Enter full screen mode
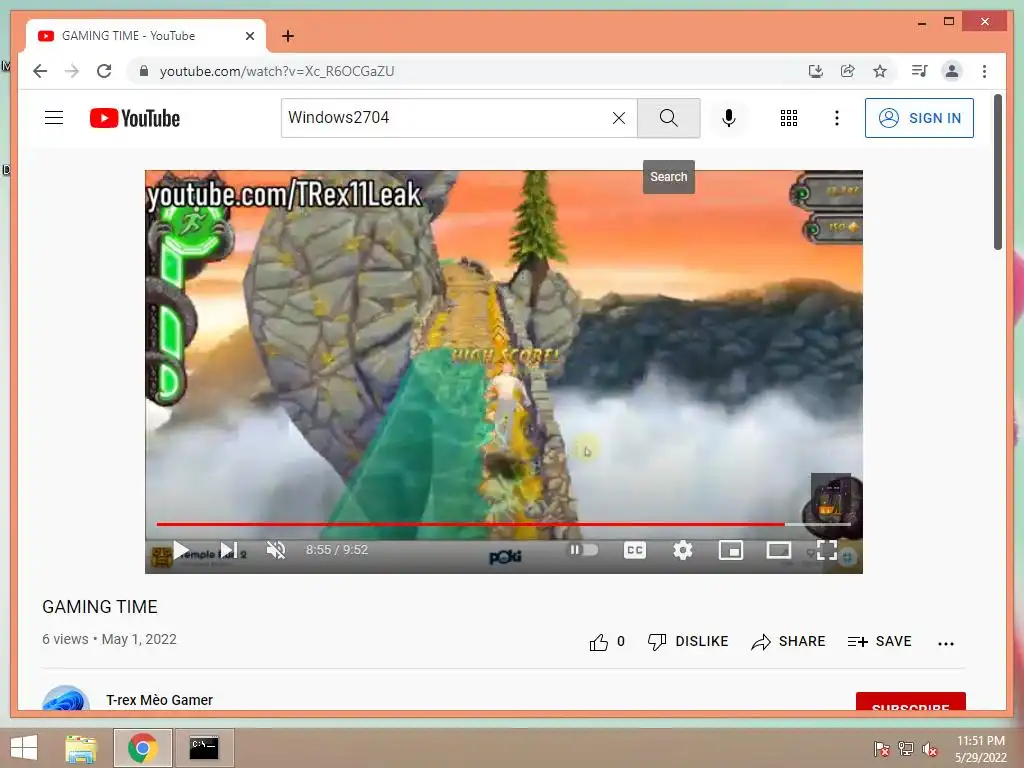 827,551
